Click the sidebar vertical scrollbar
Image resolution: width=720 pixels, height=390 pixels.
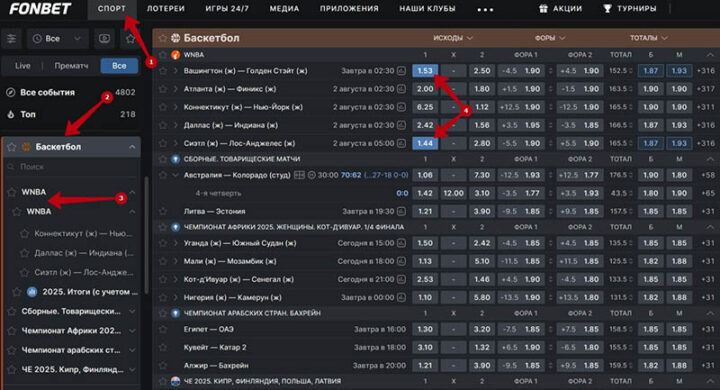click(146, 235)
